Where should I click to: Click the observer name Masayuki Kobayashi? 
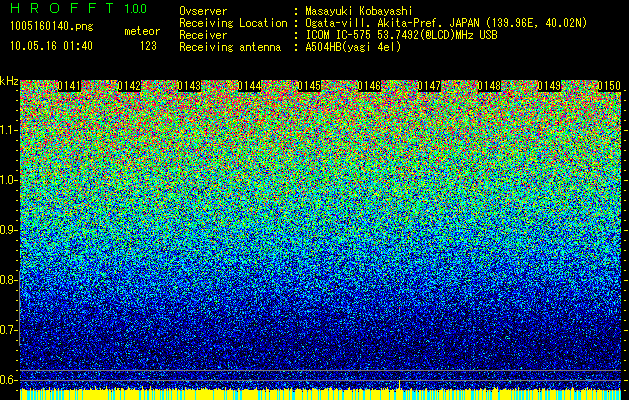pos(359,11)
